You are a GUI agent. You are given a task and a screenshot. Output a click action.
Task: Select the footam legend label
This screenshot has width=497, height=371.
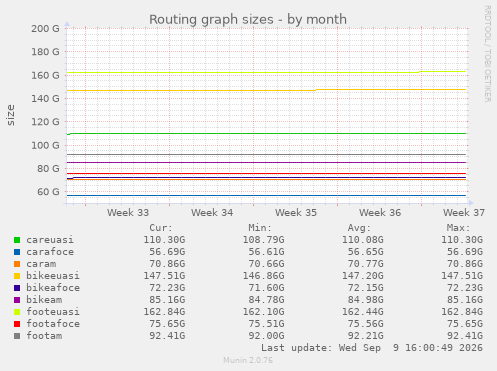(44, 336)
